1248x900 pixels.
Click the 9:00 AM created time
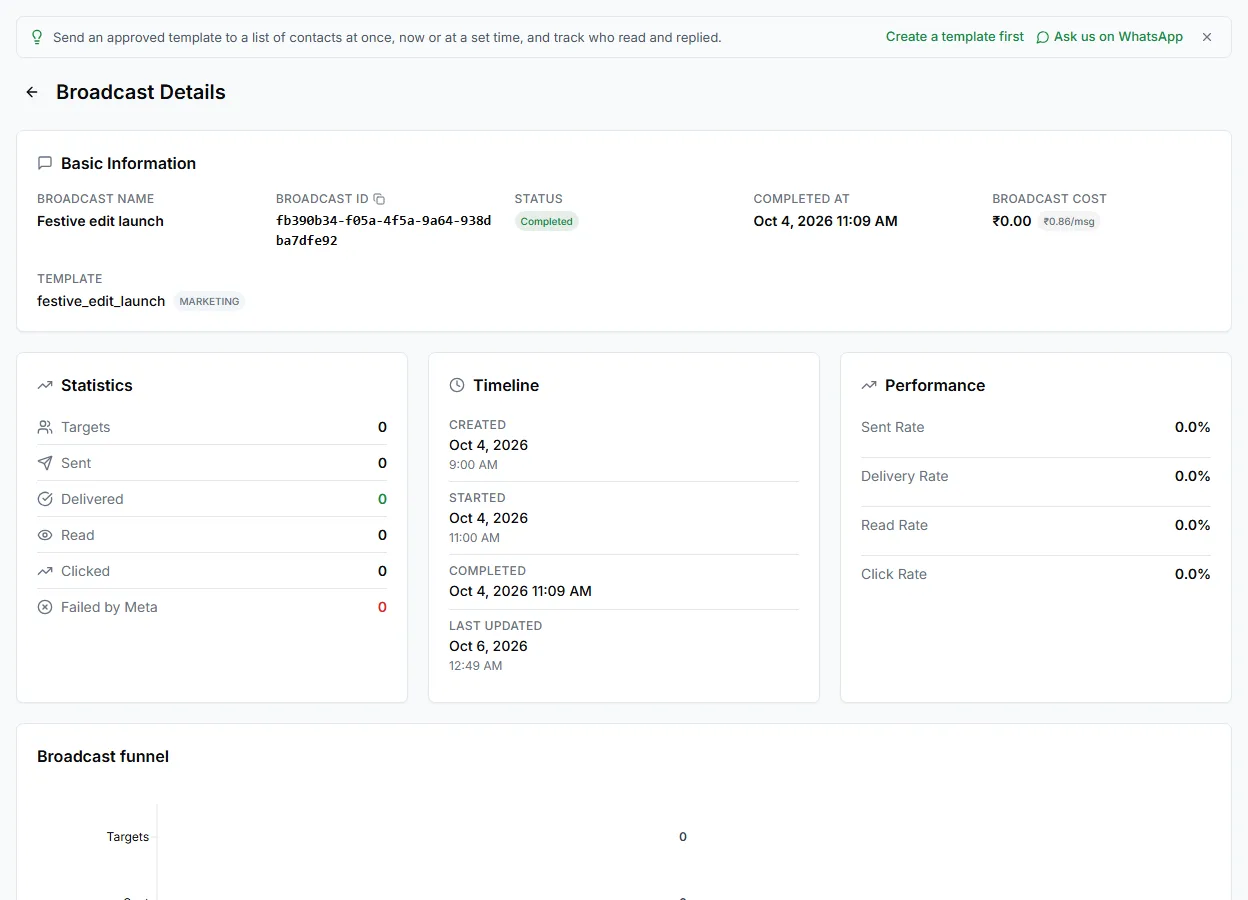pos(473,465)
